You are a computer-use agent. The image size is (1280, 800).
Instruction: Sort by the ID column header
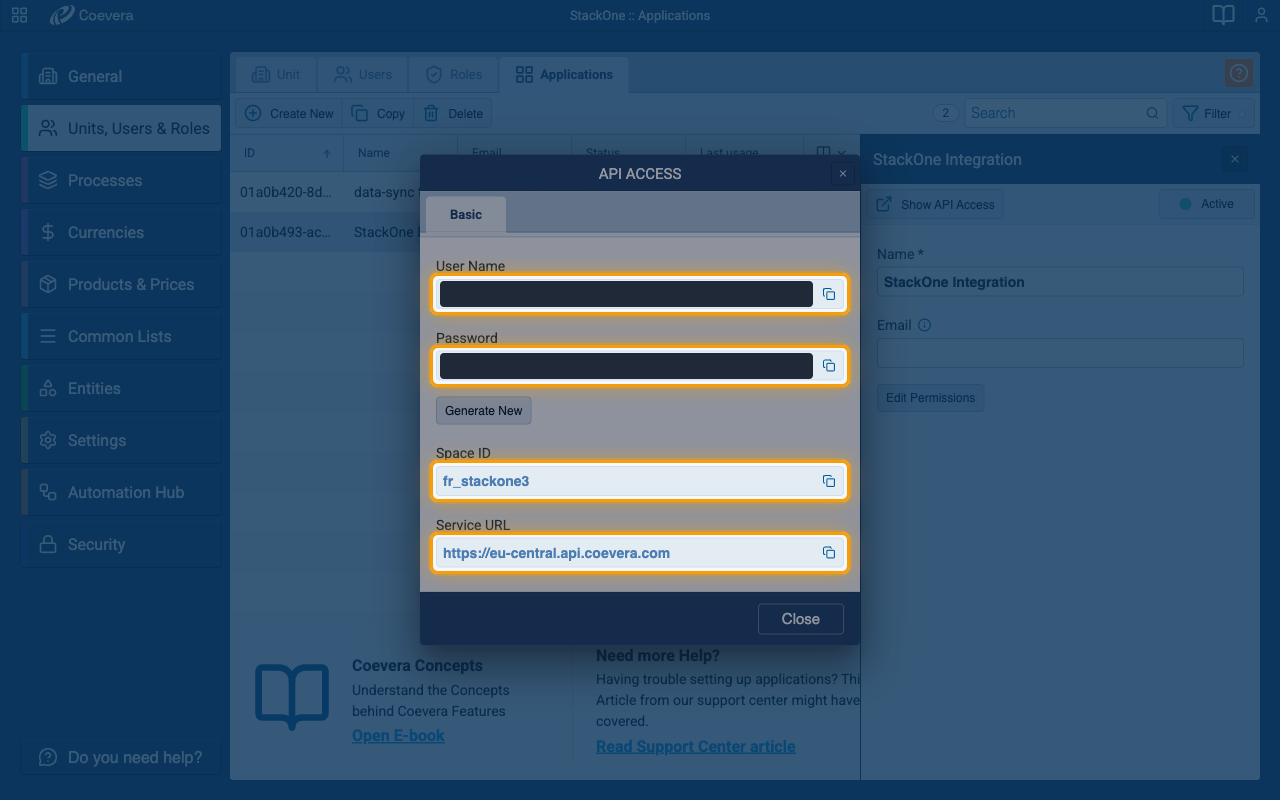coord(287,153)
